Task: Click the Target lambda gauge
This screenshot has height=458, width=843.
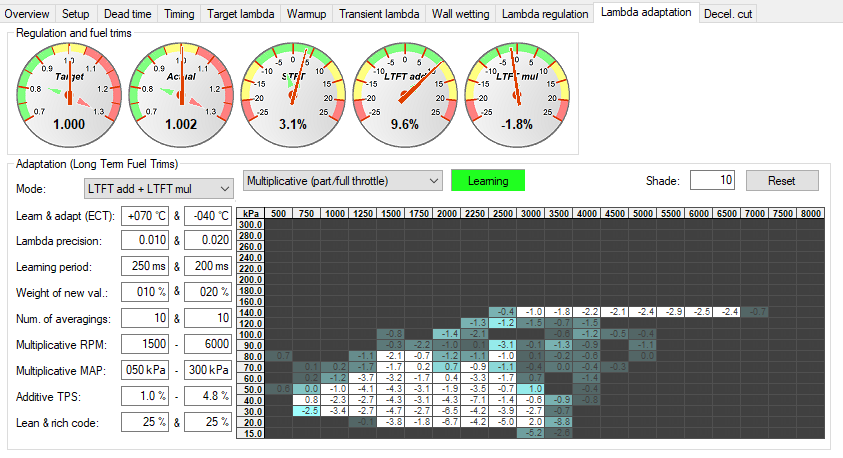Action: 69,95
